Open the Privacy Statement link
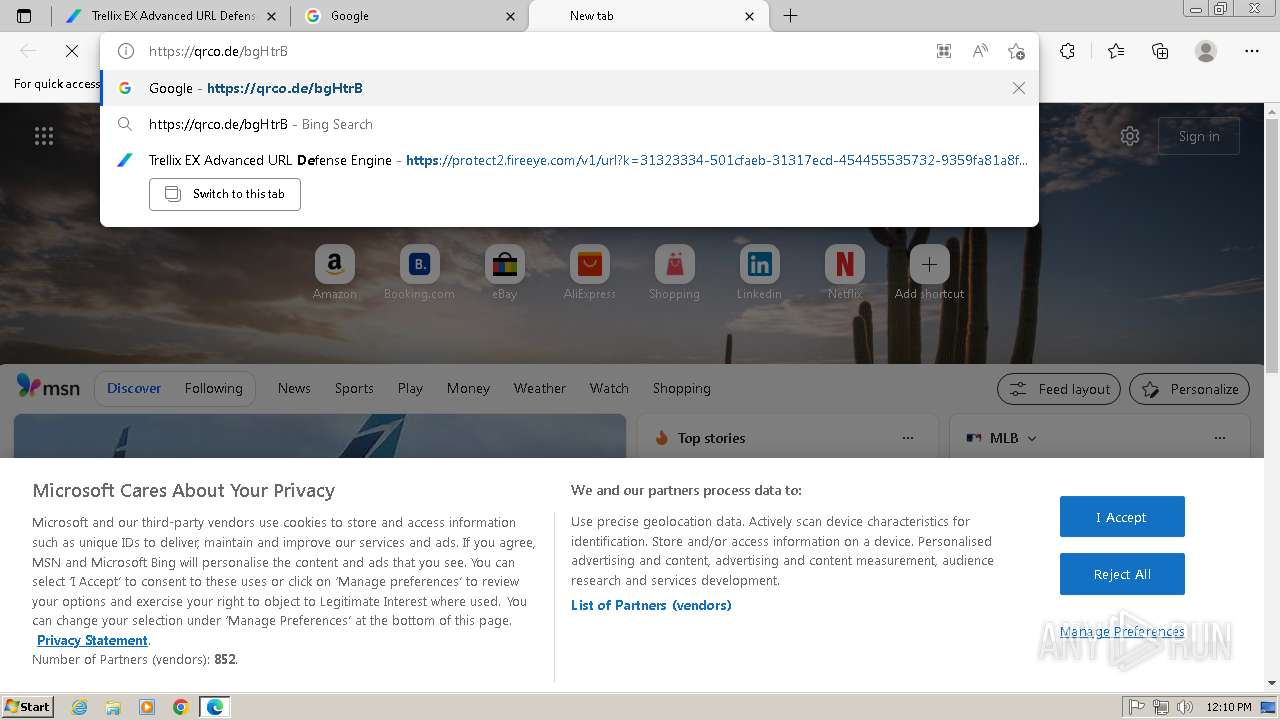 point(92,640)
